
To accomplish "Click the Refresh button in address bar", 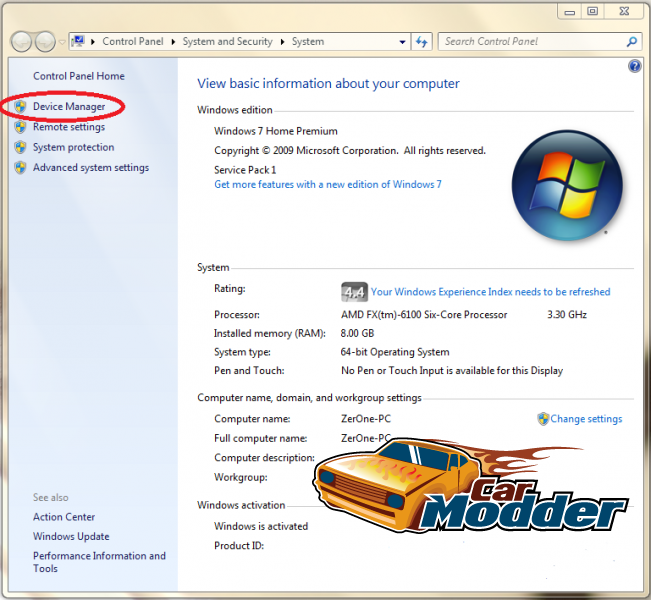I will click(421, 42).
